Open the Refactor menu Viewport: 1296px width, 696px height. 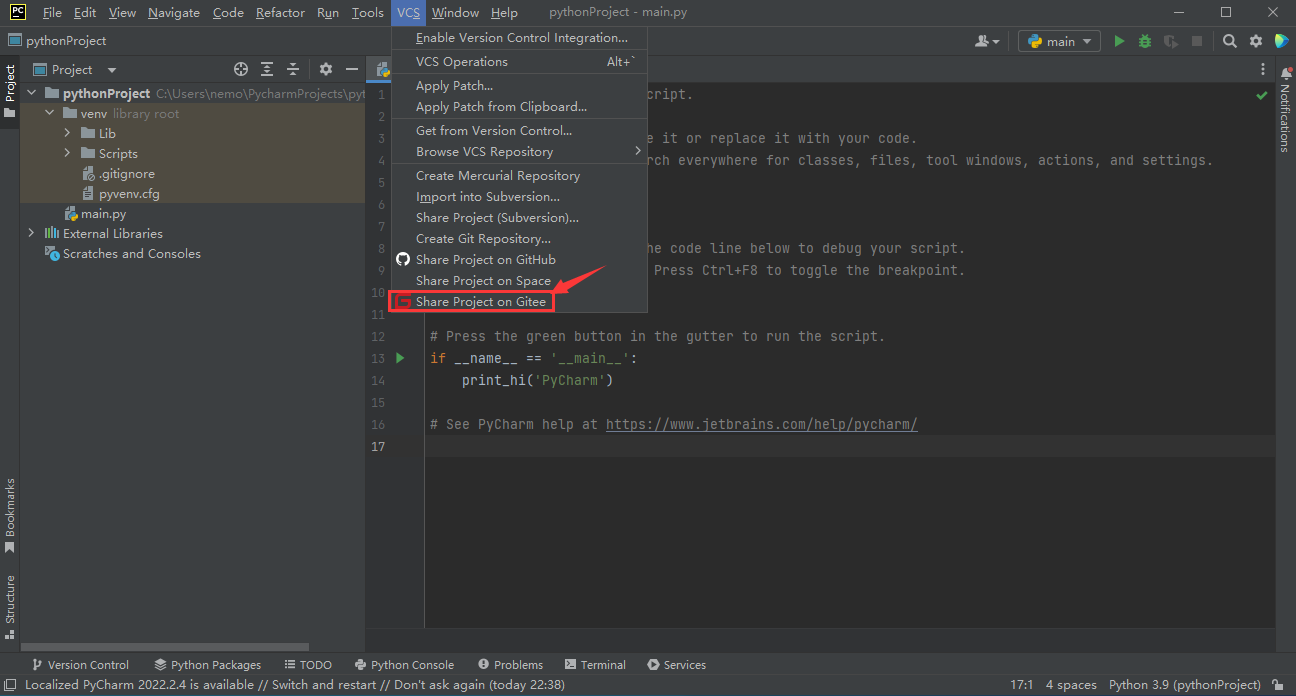click(280, 12)
